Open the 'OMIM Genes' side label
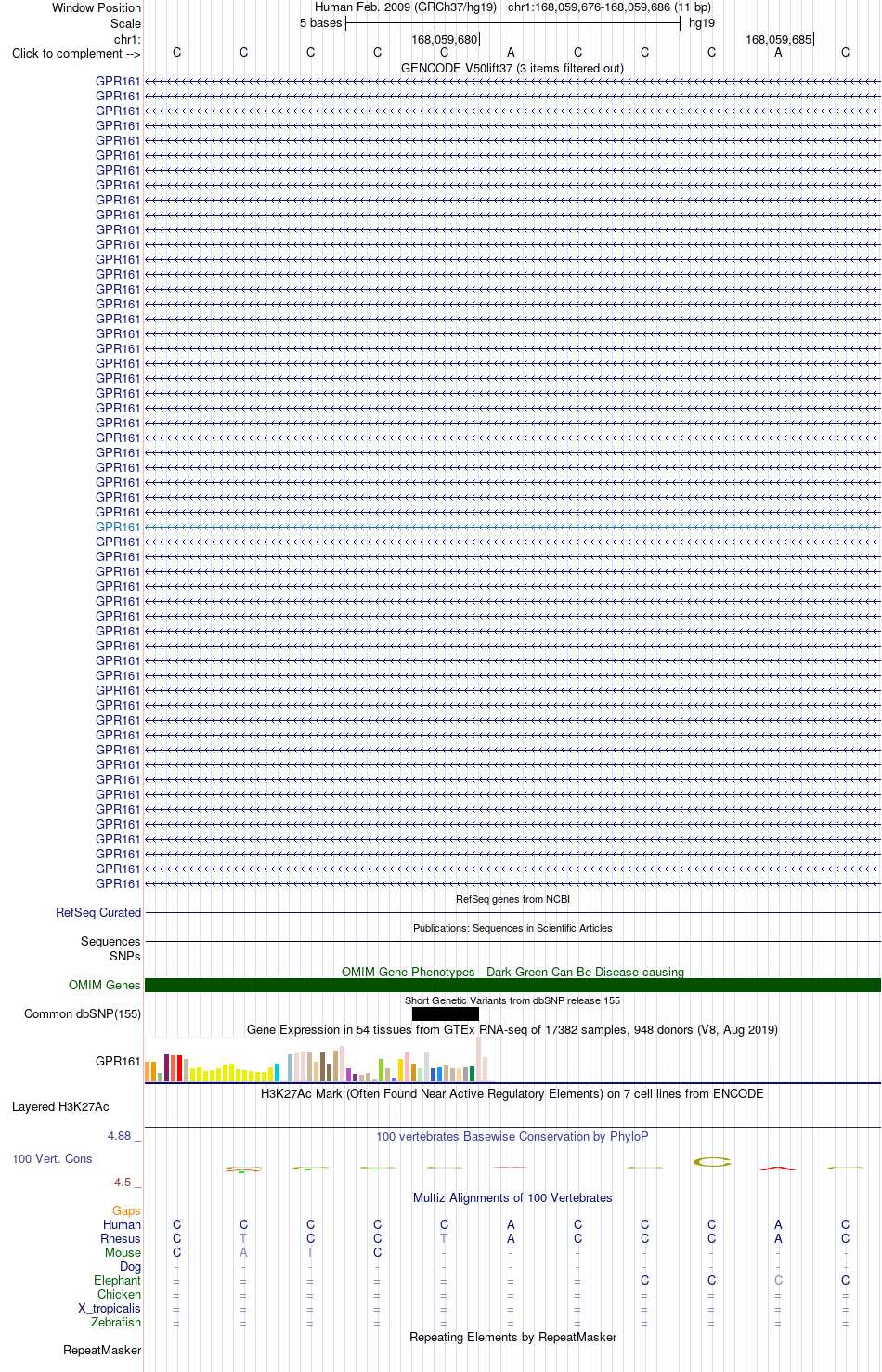Image resolution: width=882 pixels, height=1372 pixels. point(105,985)
